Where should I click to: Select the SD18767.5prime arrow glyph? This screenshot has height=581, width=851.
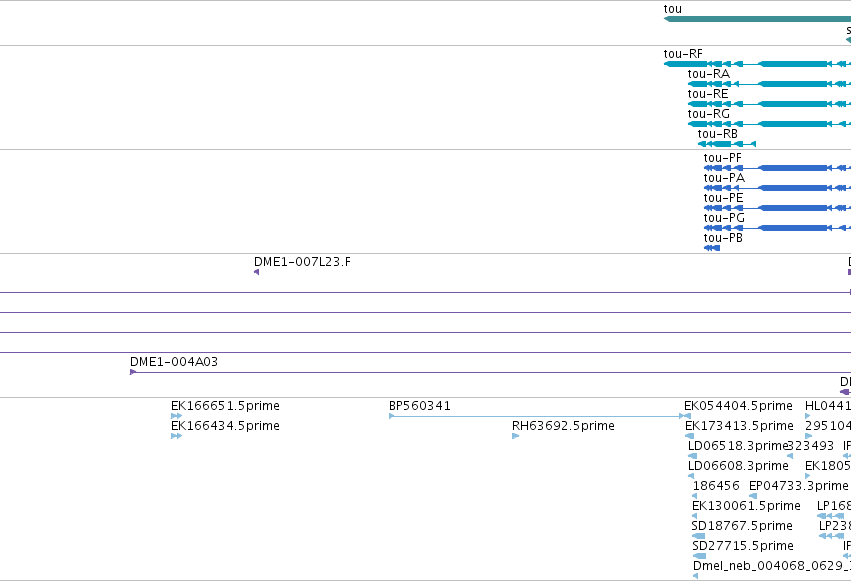point(698,536)
